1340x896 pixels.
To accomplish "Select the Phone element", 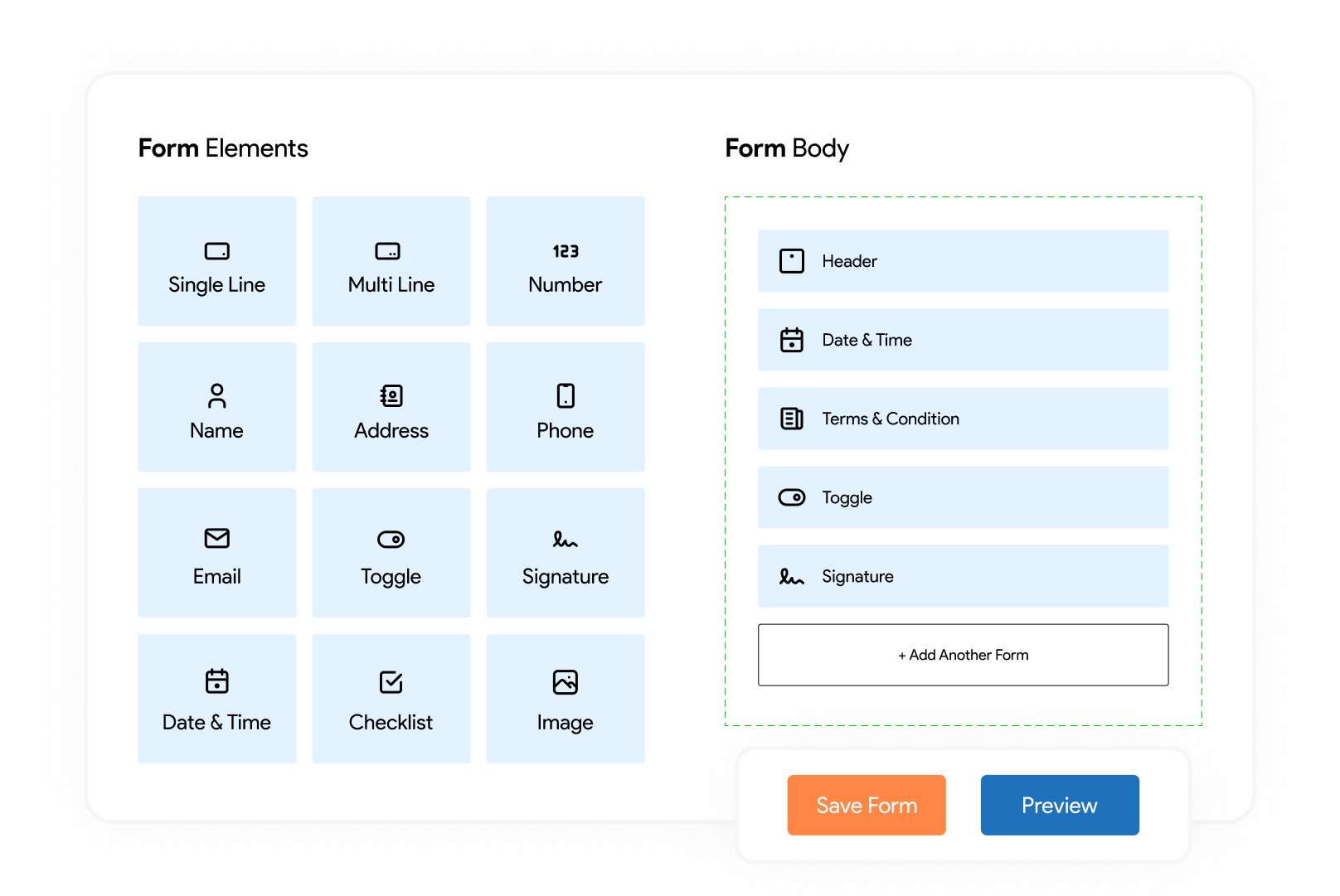I will coord(565,406).
